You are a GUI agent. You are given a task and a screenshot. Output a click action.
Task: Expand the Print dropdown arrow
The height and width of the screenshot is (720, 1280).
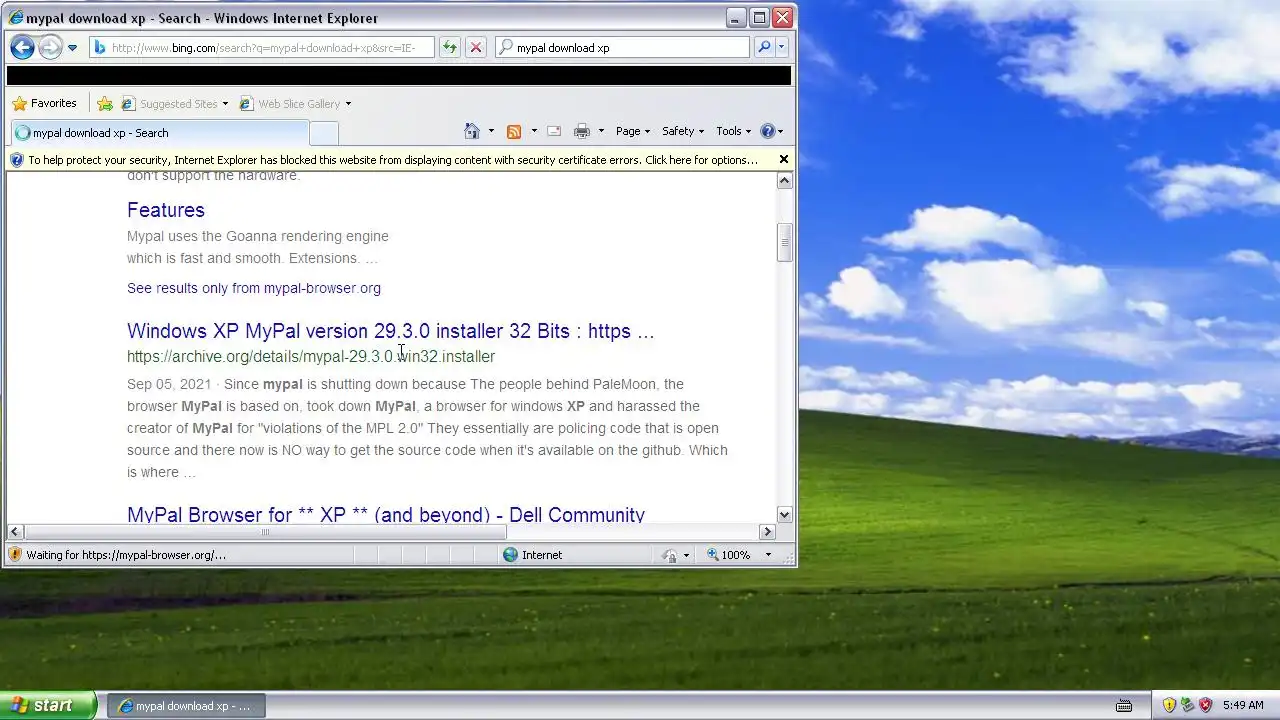pos(601,131)
